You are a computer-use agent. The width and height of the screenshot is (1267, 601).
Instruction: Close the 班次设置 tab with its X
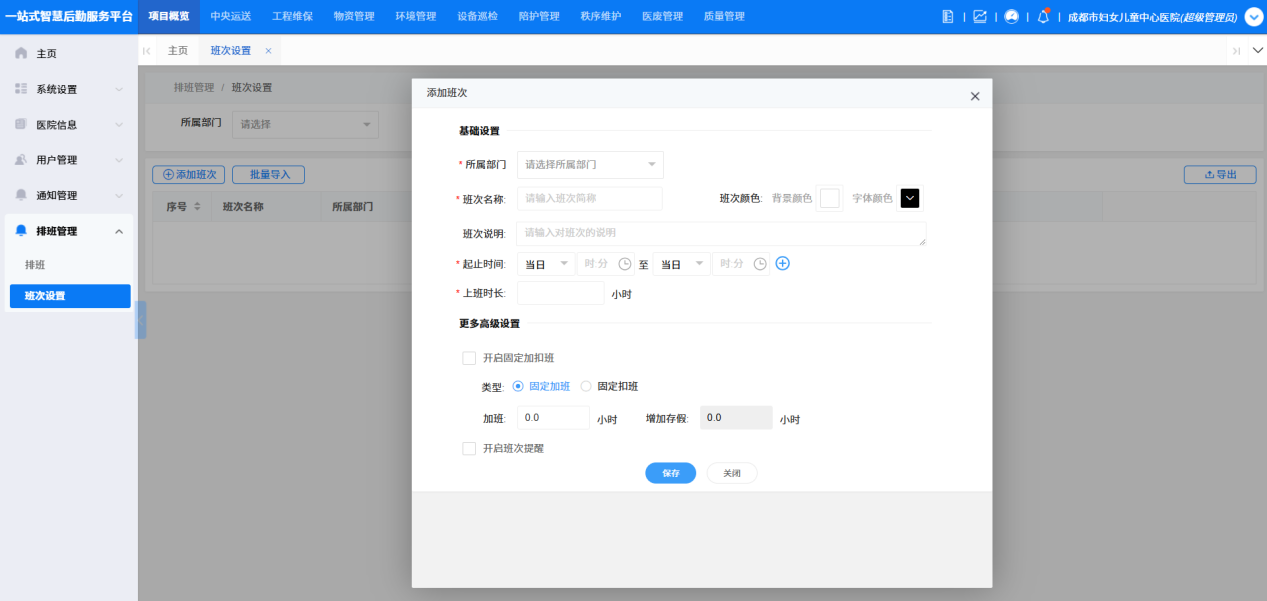click(x=268, y=51)
